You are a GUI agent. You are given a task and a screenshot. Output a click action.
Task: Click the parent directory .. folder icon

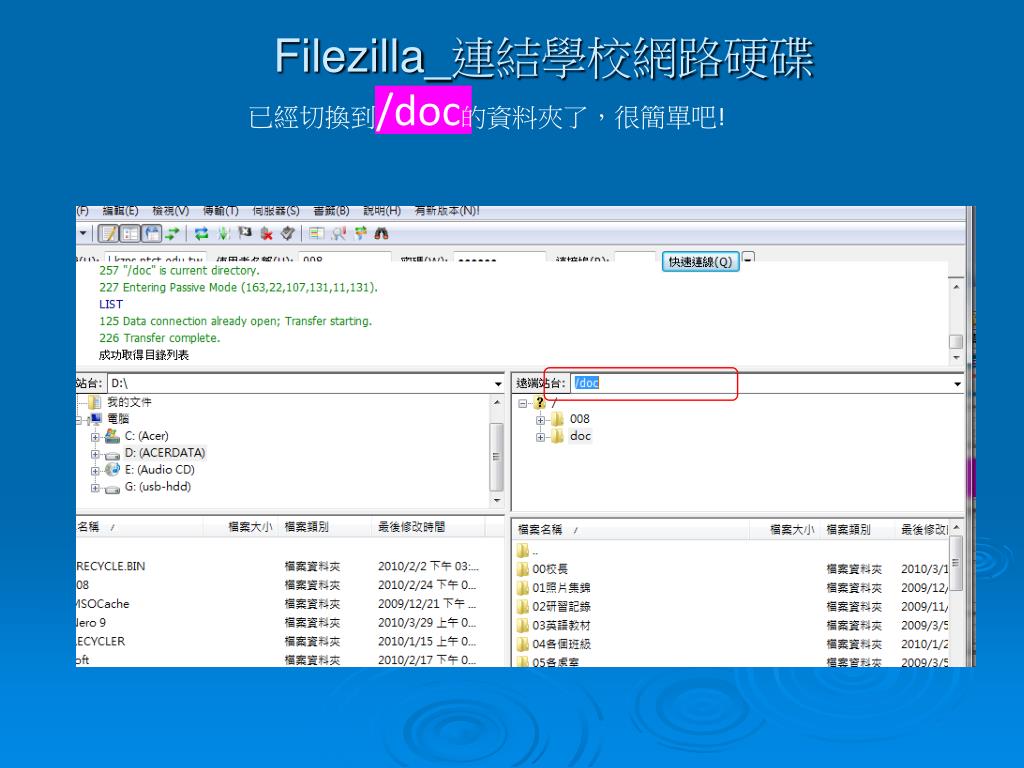522,551
